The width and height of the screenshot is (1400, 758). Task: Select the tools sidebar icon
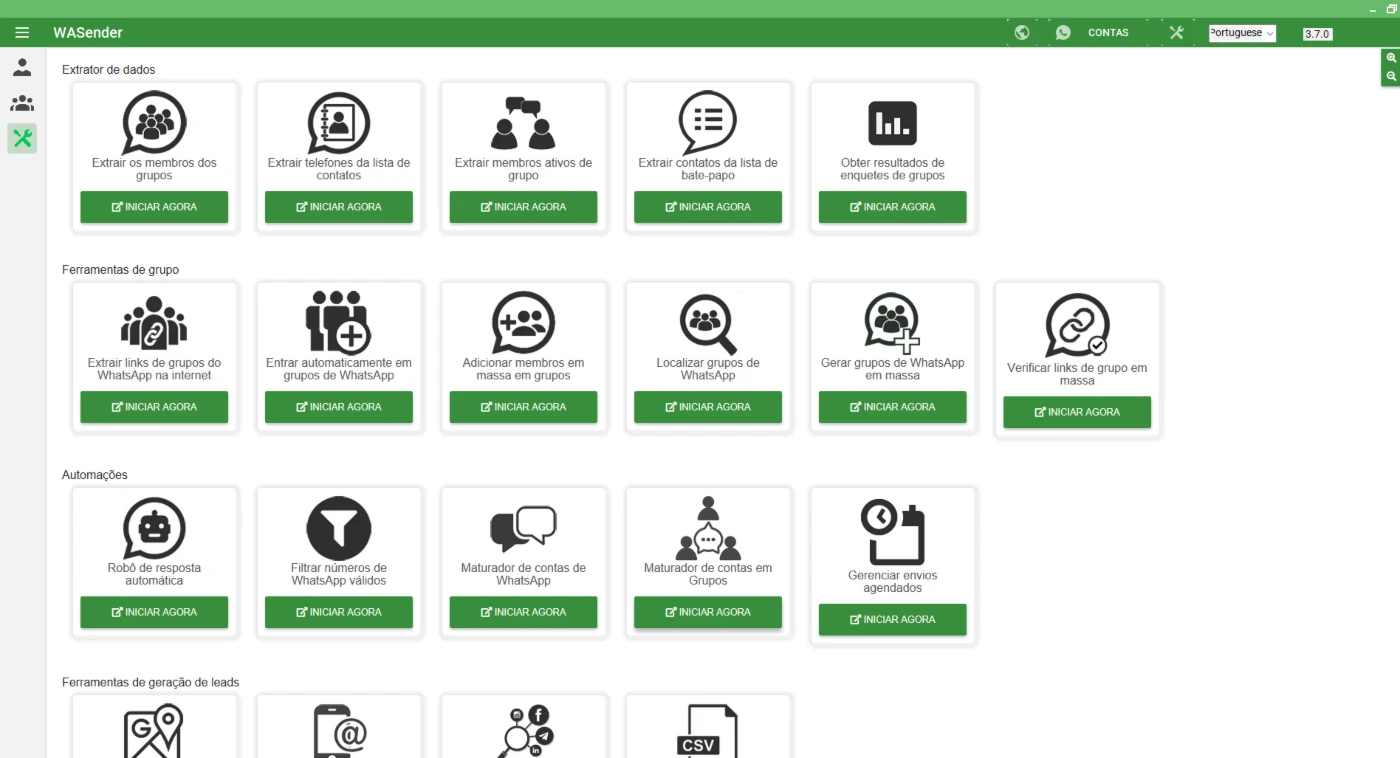(x=22, y=138)
